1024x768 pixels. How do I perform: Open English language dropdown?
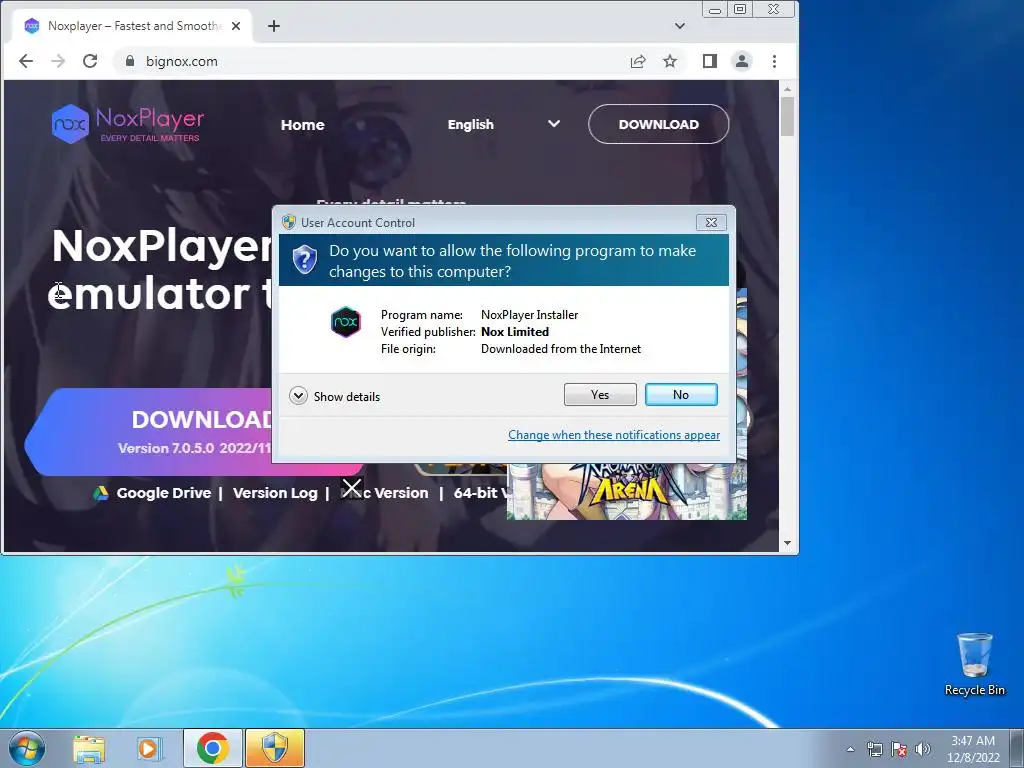[504, 124]
